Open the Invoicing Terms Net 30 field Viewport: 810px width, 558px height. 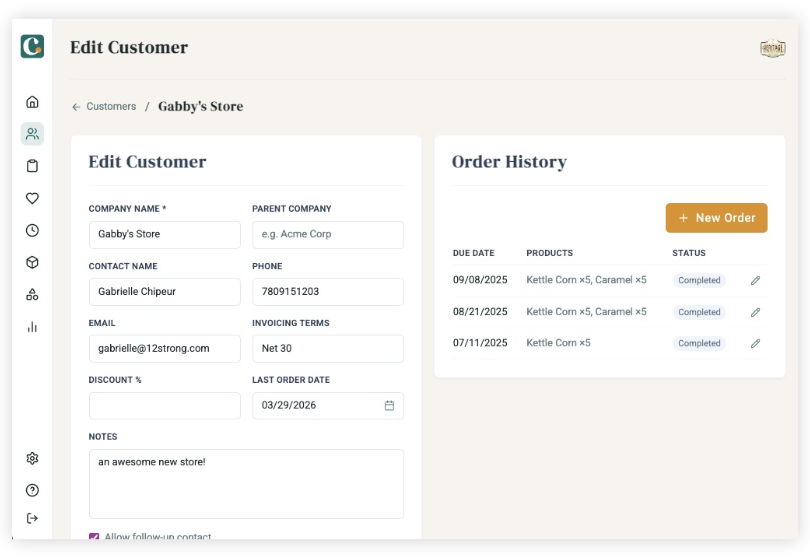coord(327,349)
